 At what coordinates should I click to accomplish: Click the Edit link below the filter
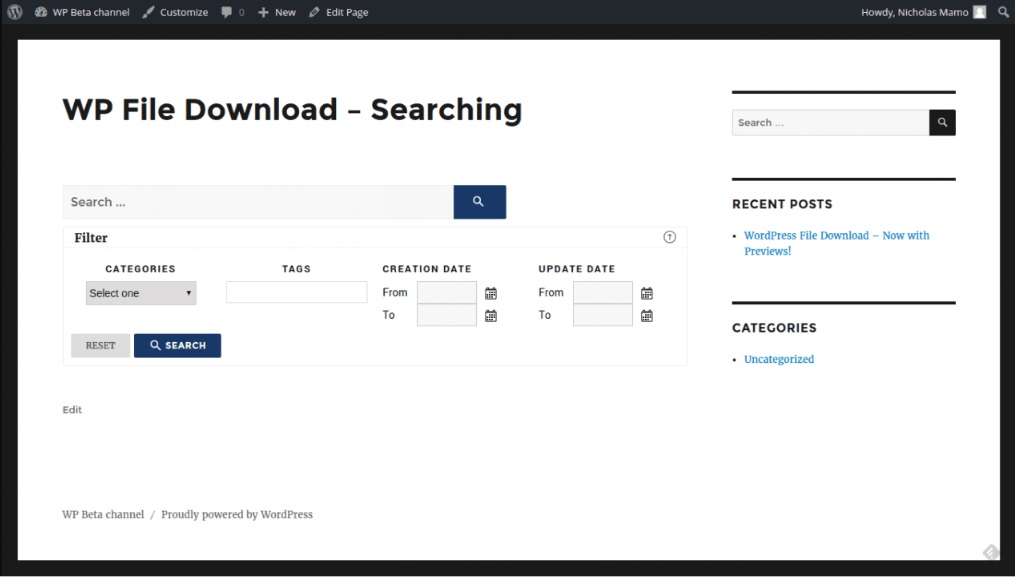pos(72,410)
